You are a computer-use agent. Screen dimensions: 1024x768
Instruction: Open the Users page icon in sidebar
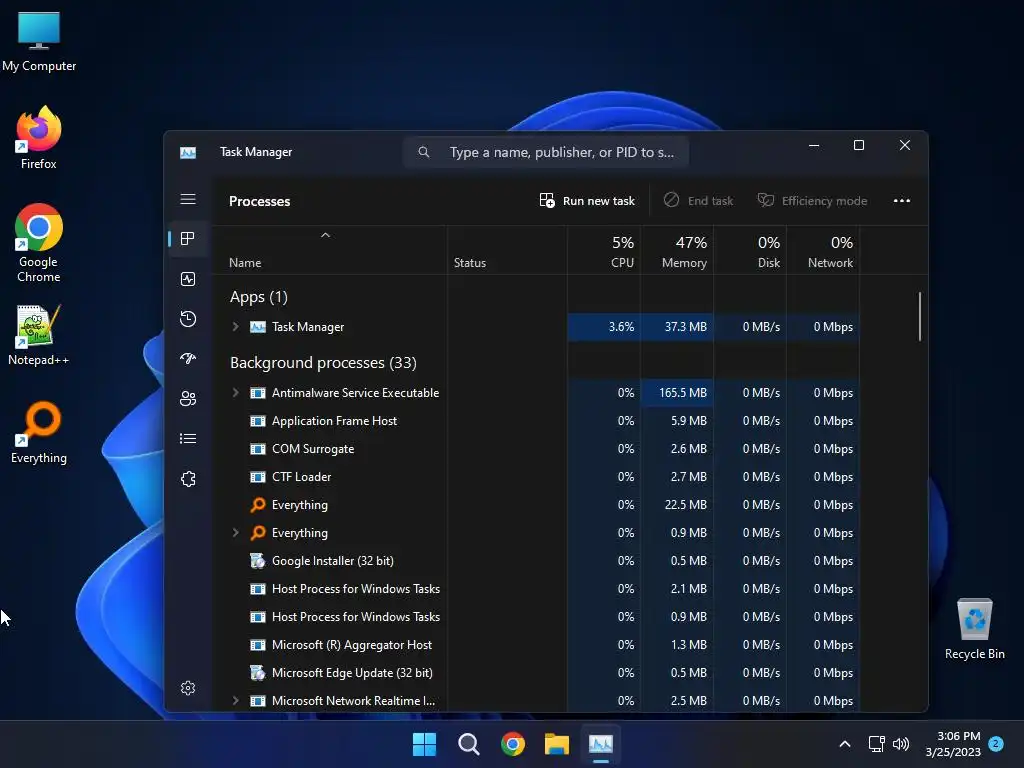point(188,398)
